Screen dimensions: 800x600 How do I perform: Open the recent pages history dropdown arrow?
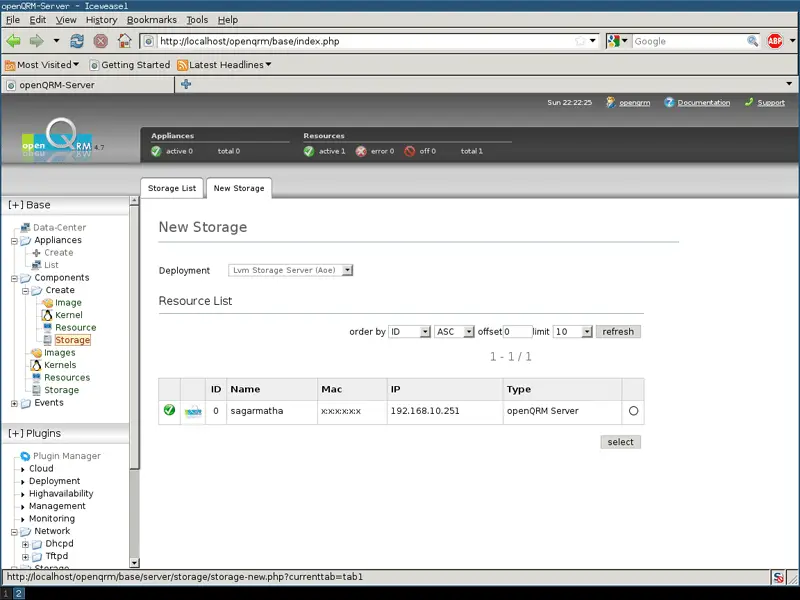(56, 41)
